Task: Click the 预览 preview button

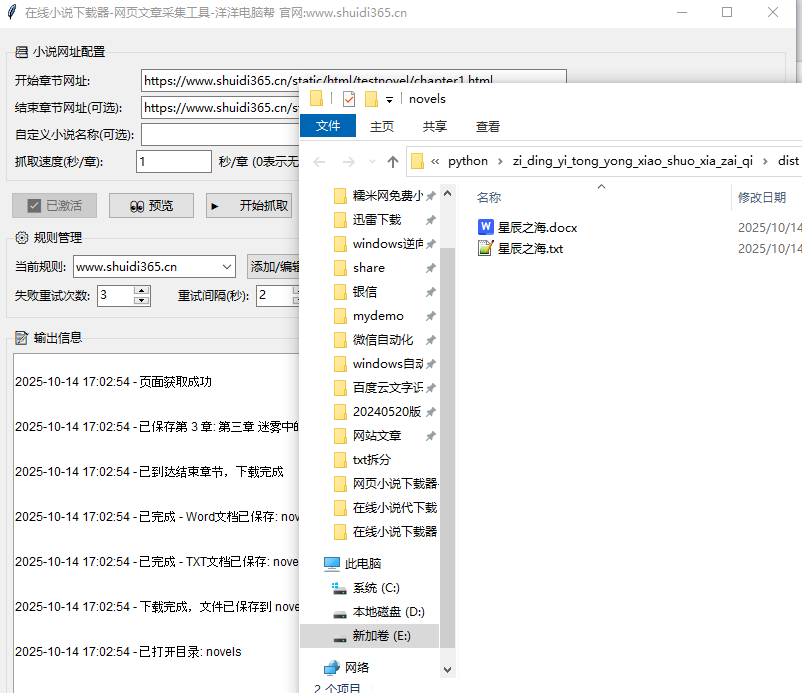Action: (x=151, y=205)
